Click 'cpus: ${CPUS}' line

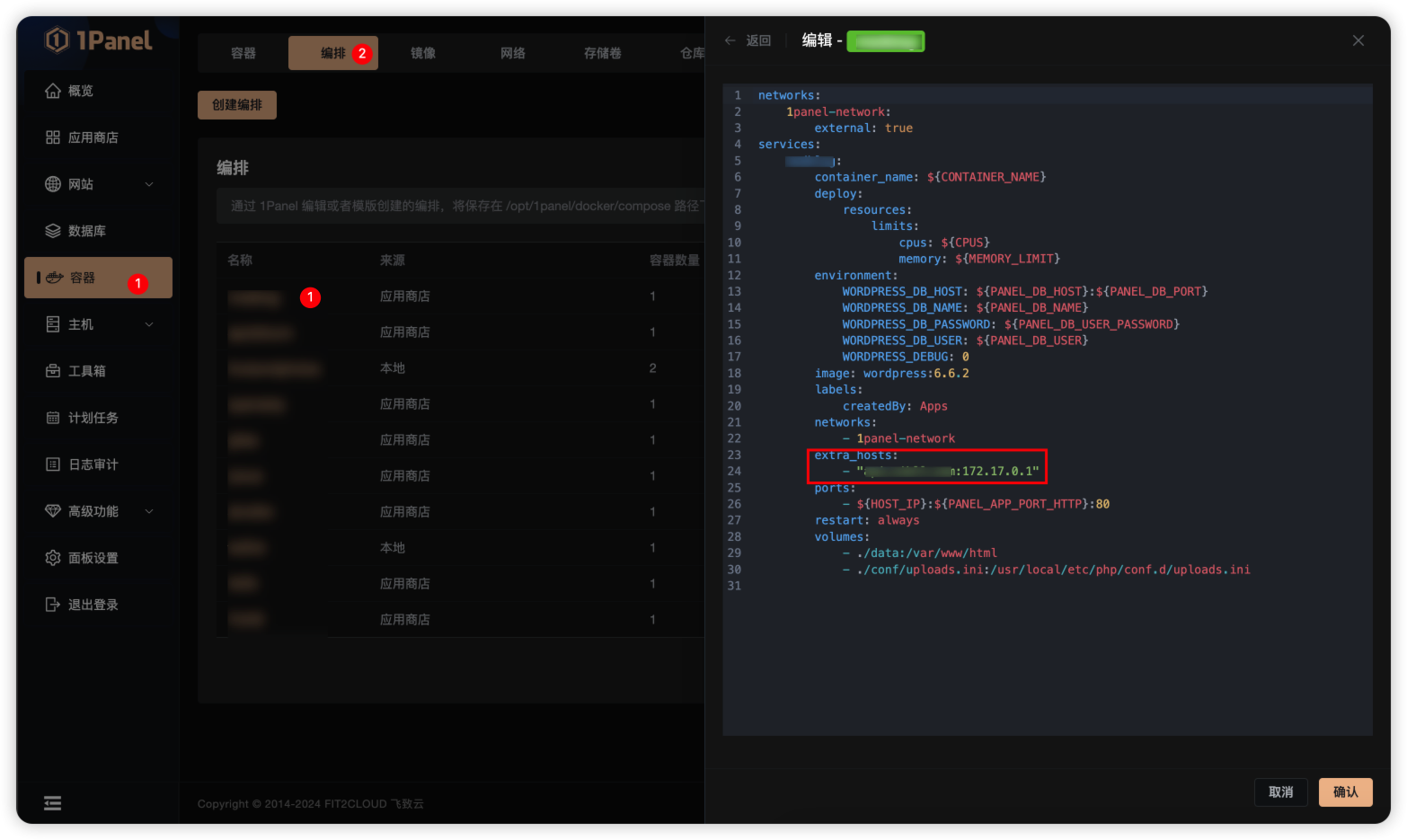point(944,243)
